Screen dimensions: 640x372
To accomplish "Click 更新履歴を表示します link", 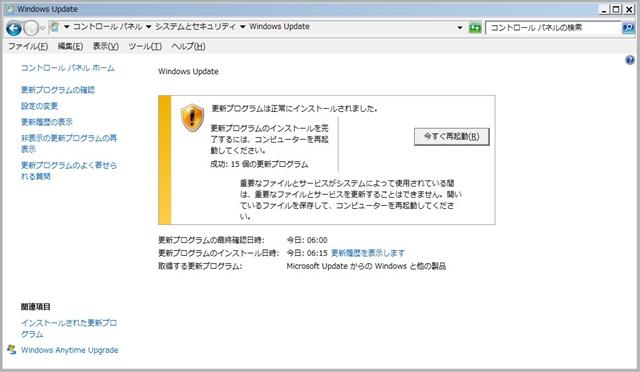I will coord(368,253).
